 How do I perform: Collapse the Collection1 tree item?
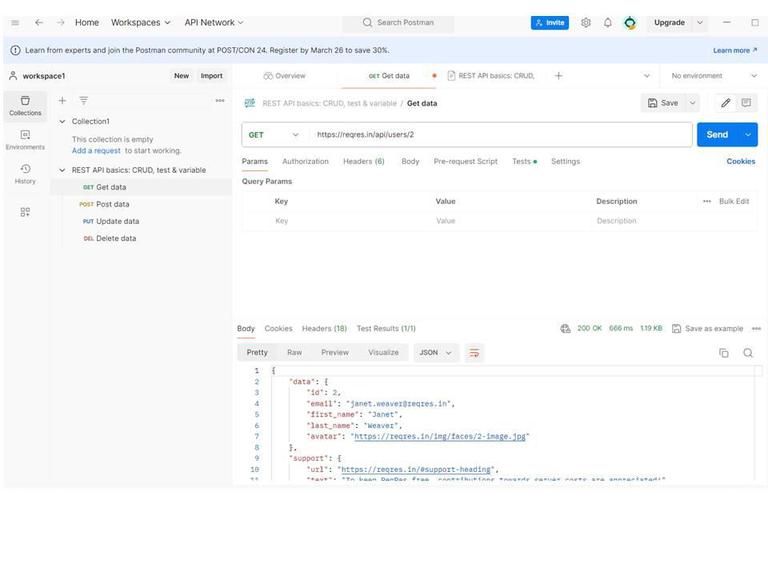[62, 121]
